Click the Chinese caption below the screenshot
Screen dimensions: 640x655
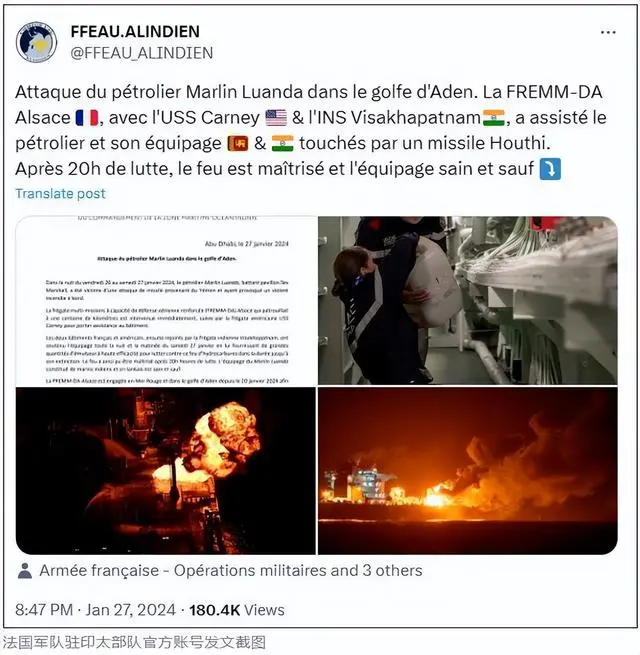coord(134,642)
